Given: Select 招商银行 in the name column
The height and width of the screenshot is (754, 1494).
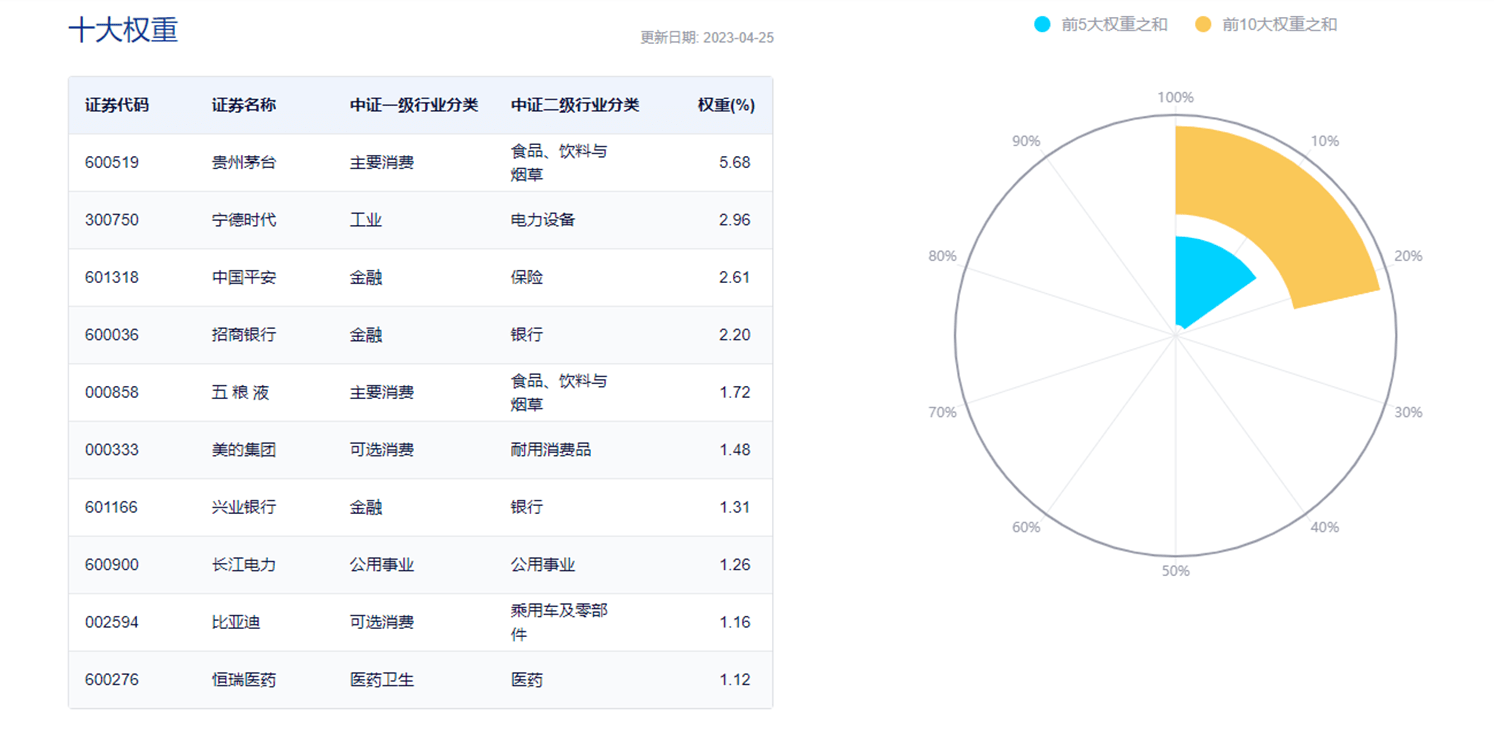Looking at the screenshot, I should click(244, 335).
